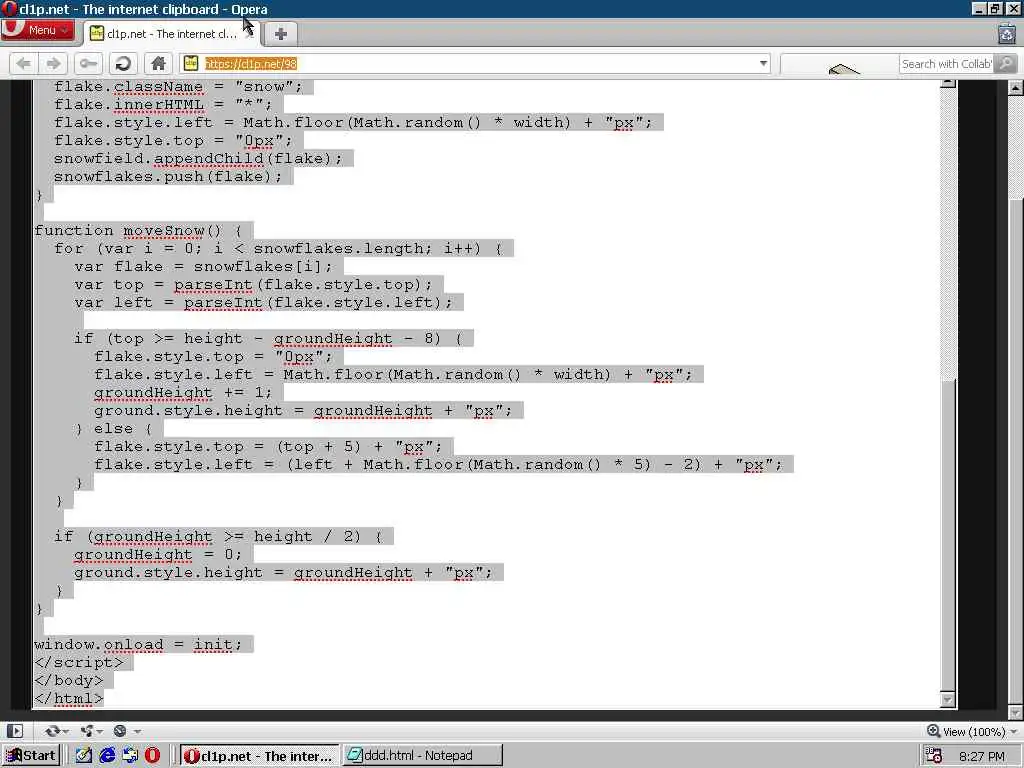Click the 'var flake = snowflakes[i];' line
1024x768 pixels.
coord(203,266)
